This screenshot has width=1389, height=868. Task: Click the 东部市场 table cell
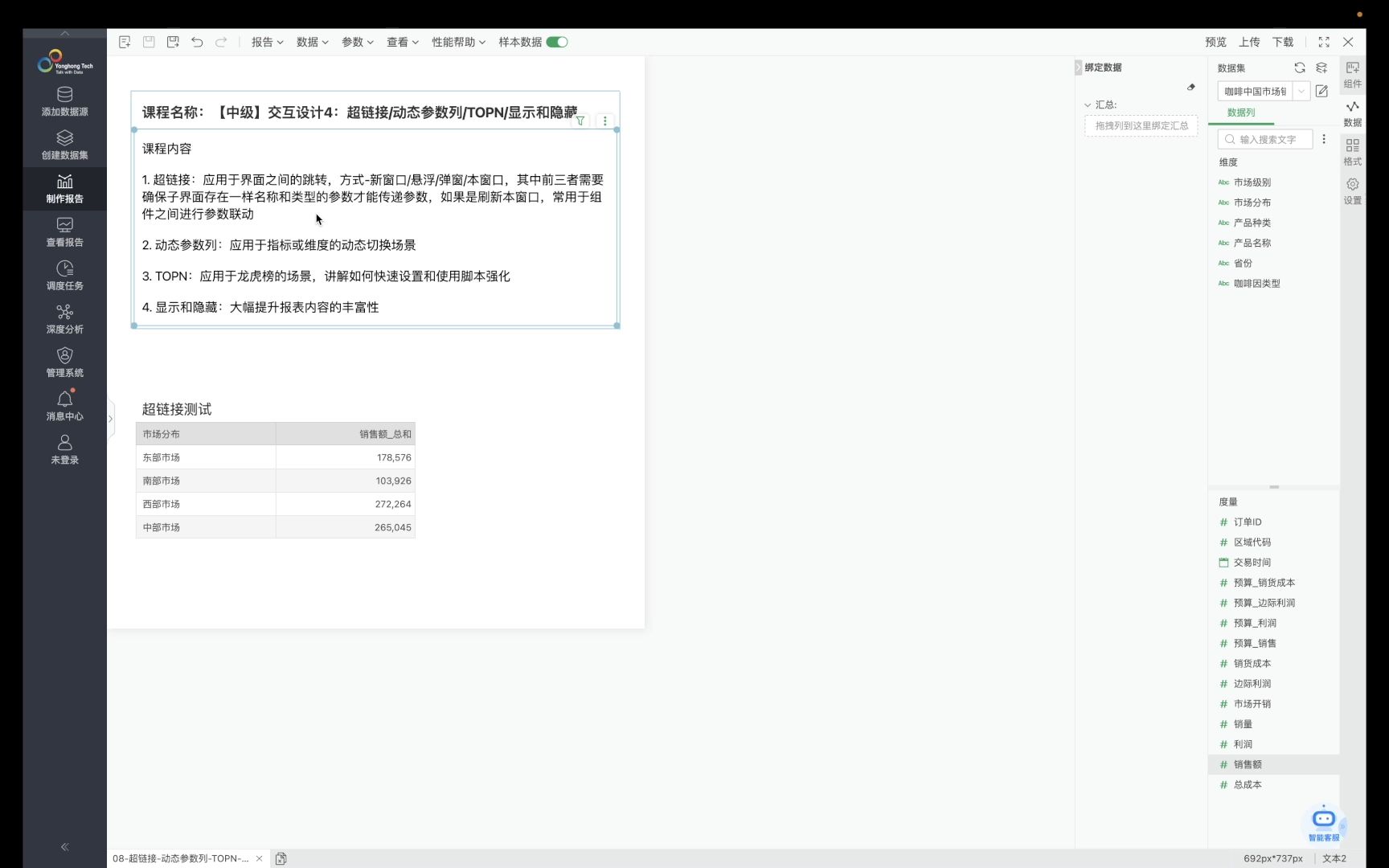(206, 457)
